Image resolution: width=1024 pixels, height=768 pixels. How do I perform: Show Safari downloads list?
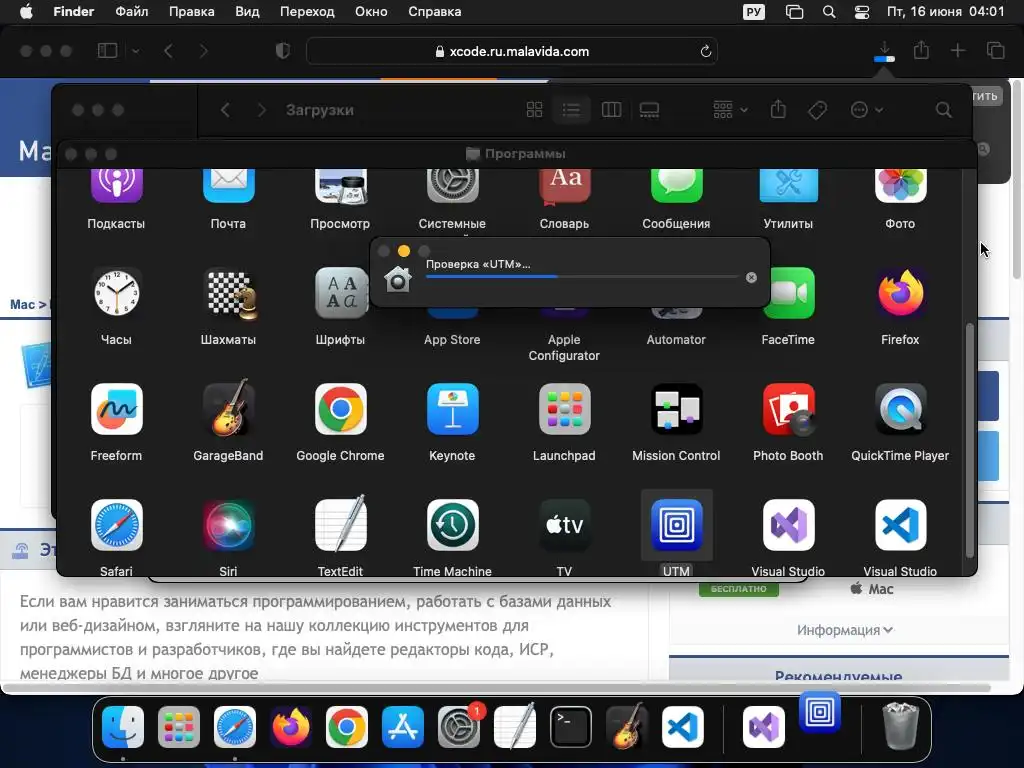point(884,51)
